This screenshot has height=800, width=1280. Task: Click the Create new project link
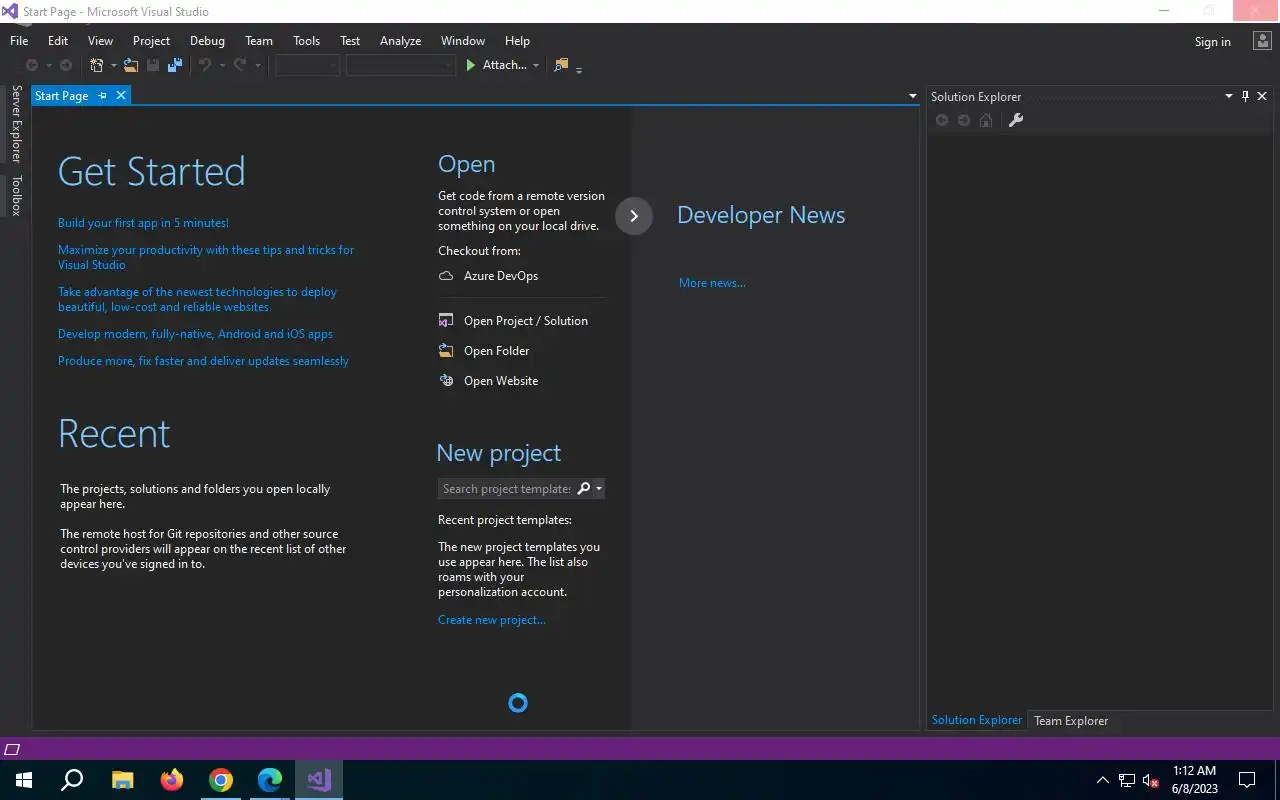pos(492,620)
